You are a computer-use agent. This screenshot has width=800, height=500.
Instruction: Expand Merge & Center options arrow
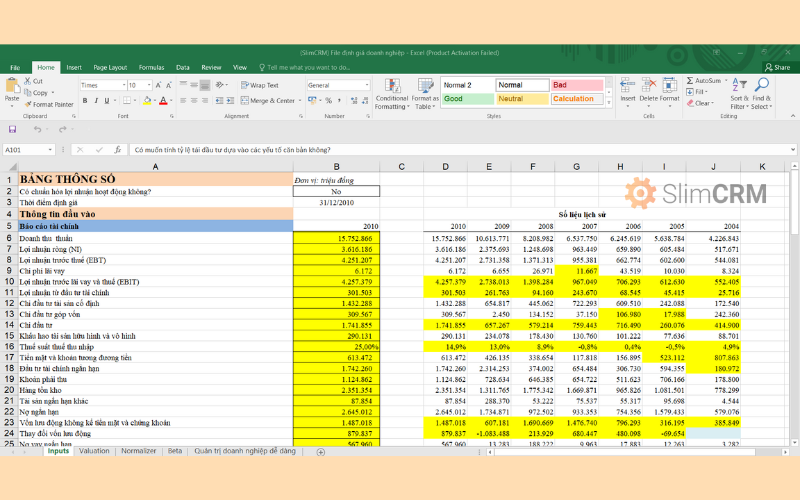click(x=300, y=101)
